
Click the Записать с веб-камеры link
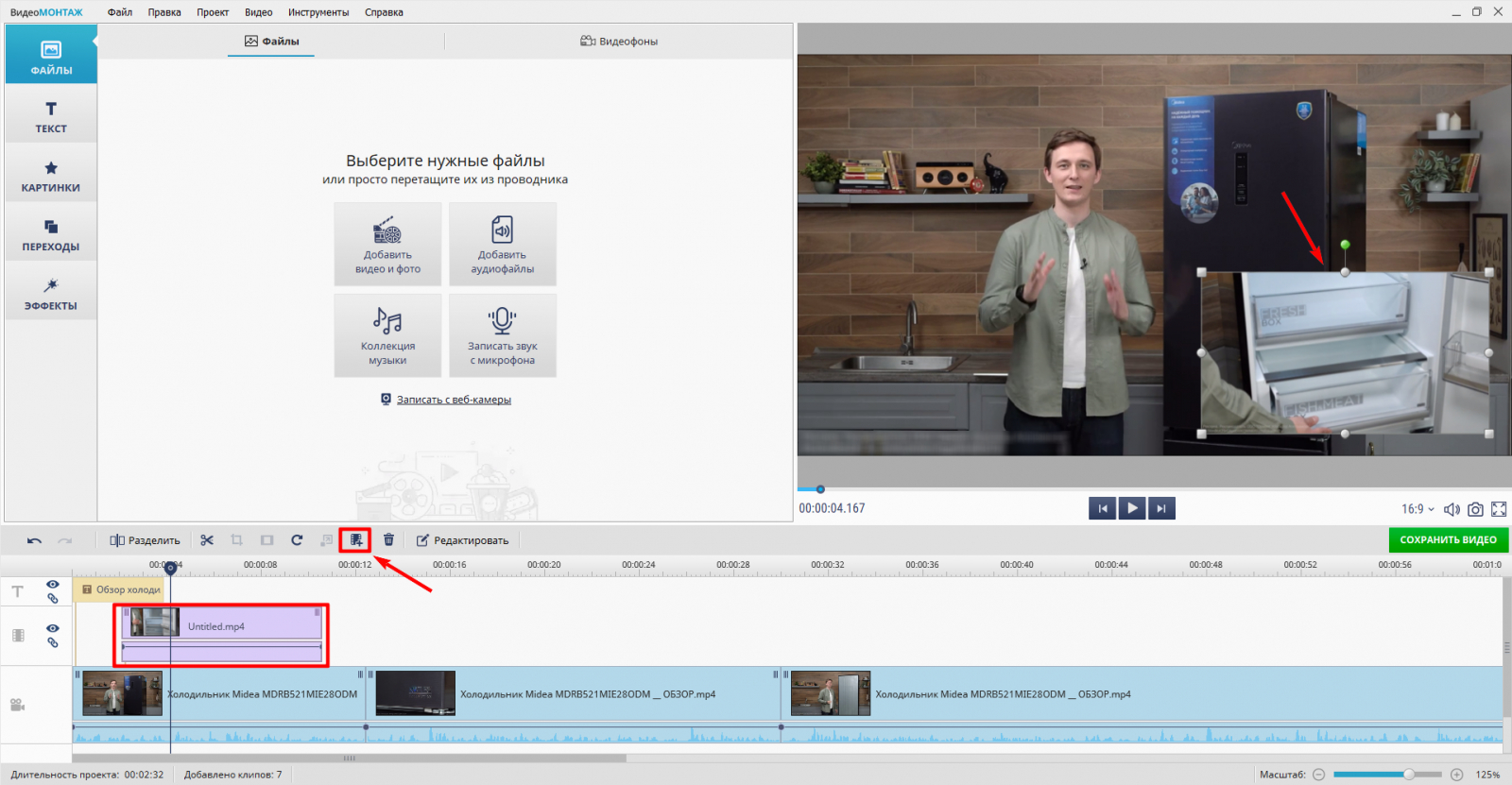[x=454, y=400]
